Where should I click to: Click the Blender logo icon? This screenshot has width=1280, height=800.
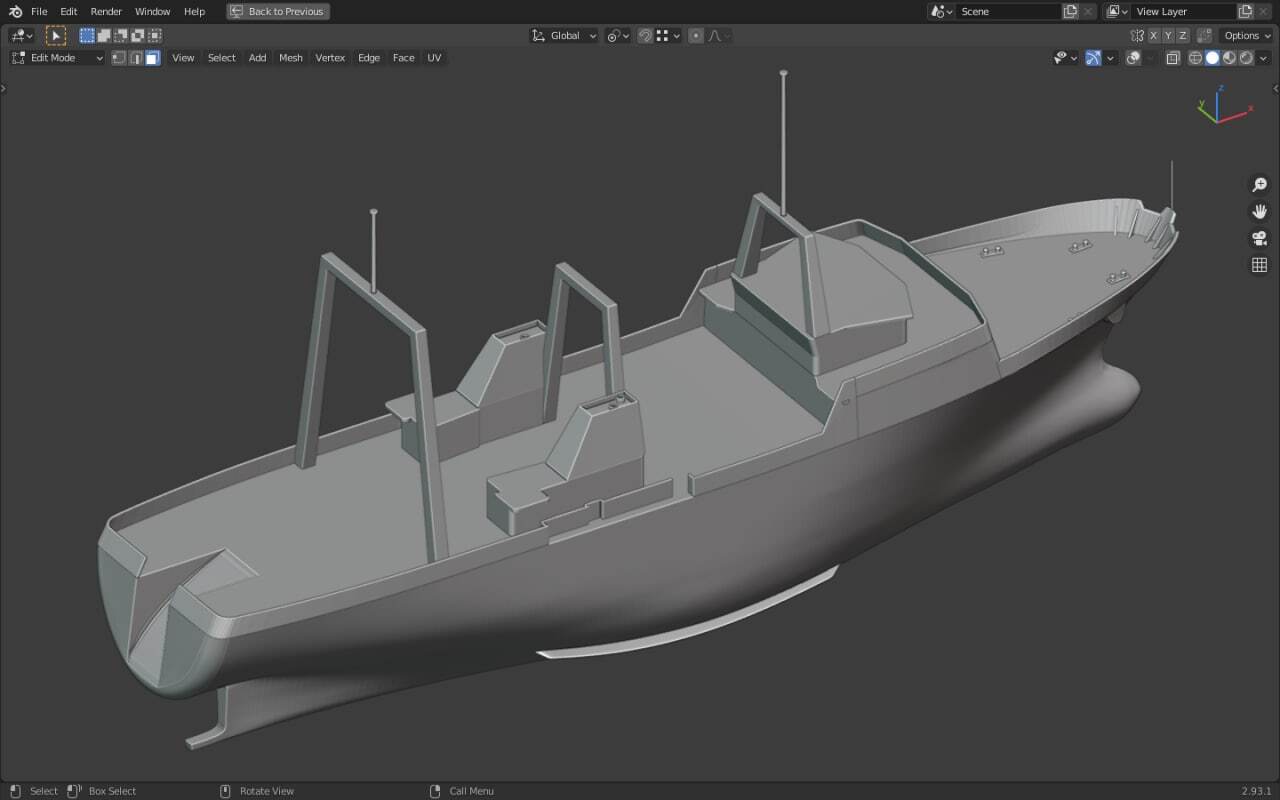[15, 11]
